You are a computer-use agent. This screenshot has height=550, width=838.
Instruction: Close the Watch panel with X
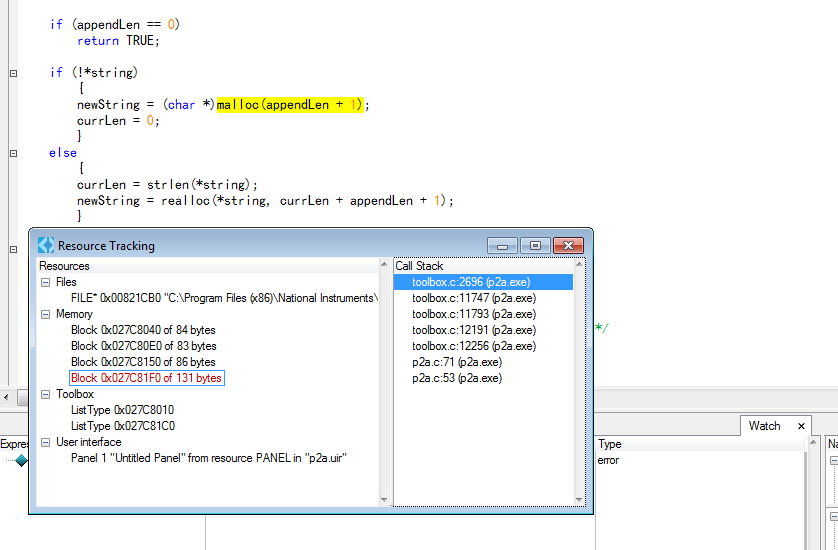(801, 426)
